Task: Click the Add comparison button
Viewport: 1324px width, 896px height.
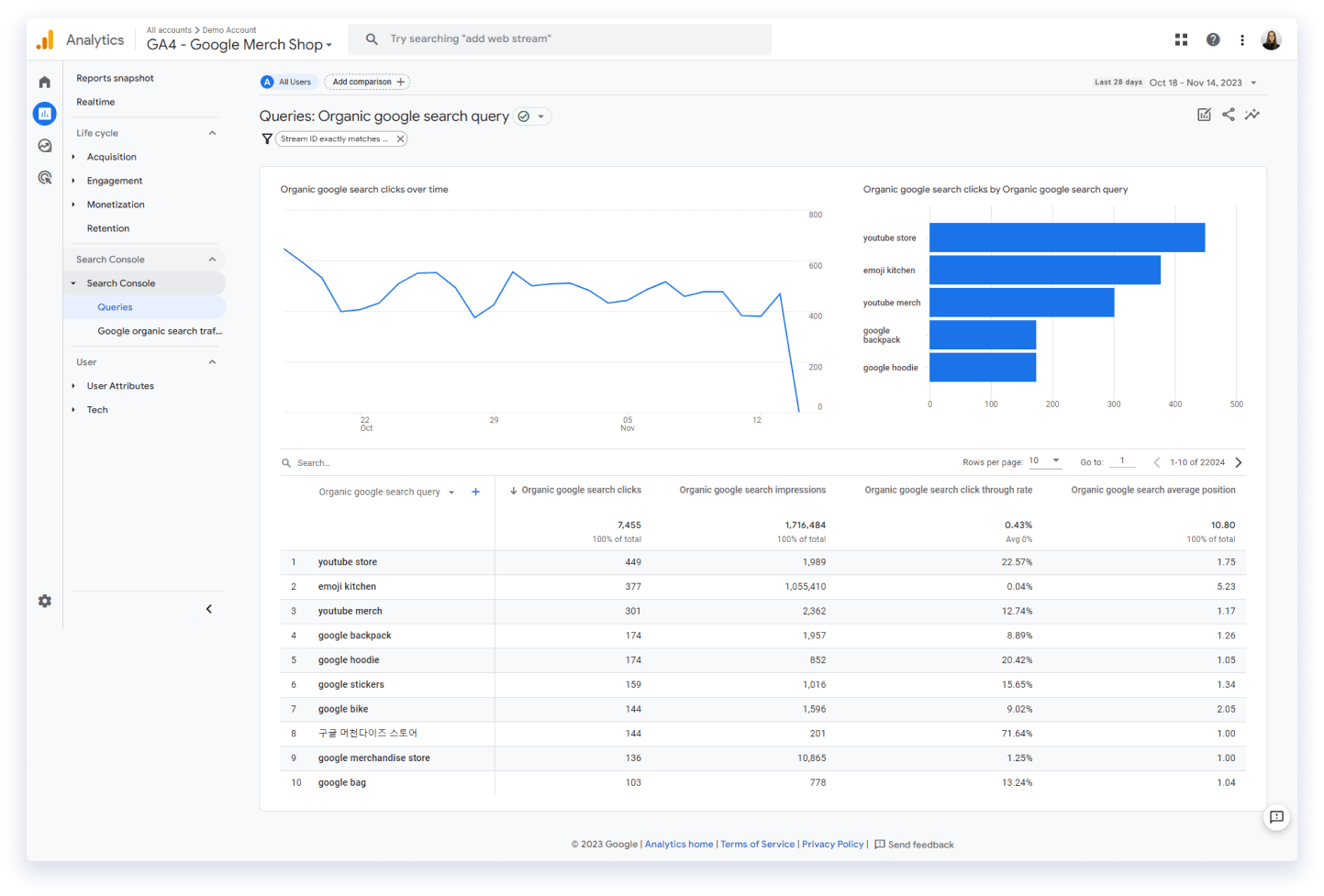Action: [367, 83]
